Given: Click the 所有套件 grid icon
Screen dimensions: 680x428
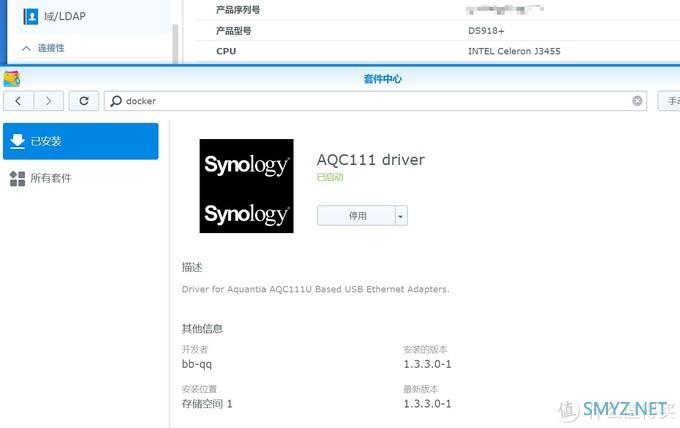Looking at the screenshot, I should click(x=17, y=178).
